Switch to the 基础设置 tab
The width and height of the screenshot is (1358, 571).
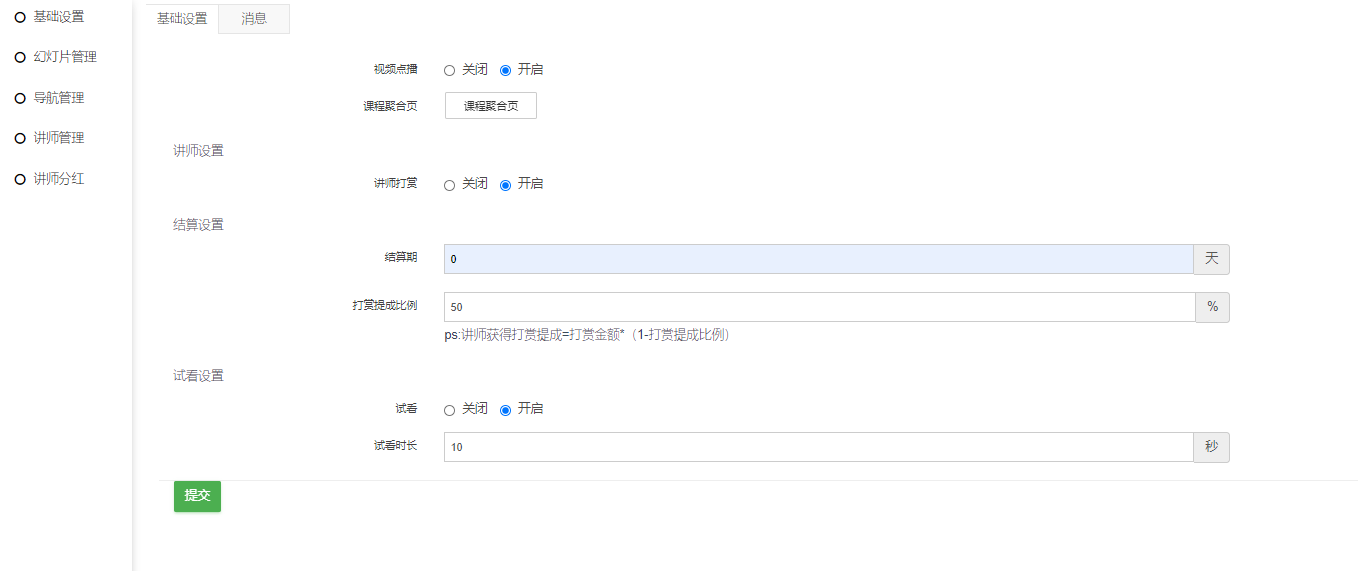coord(182,18)
